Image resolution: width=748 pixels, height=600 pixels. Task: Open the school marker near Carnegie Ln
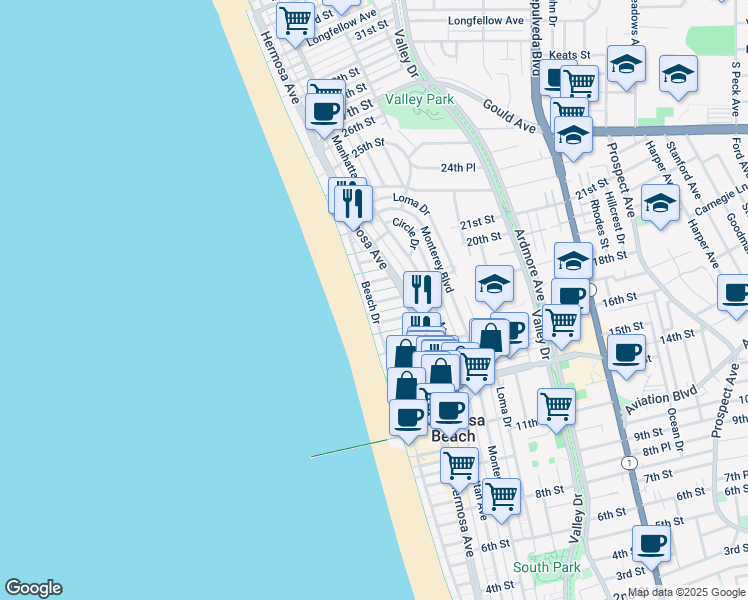[660, 205]
